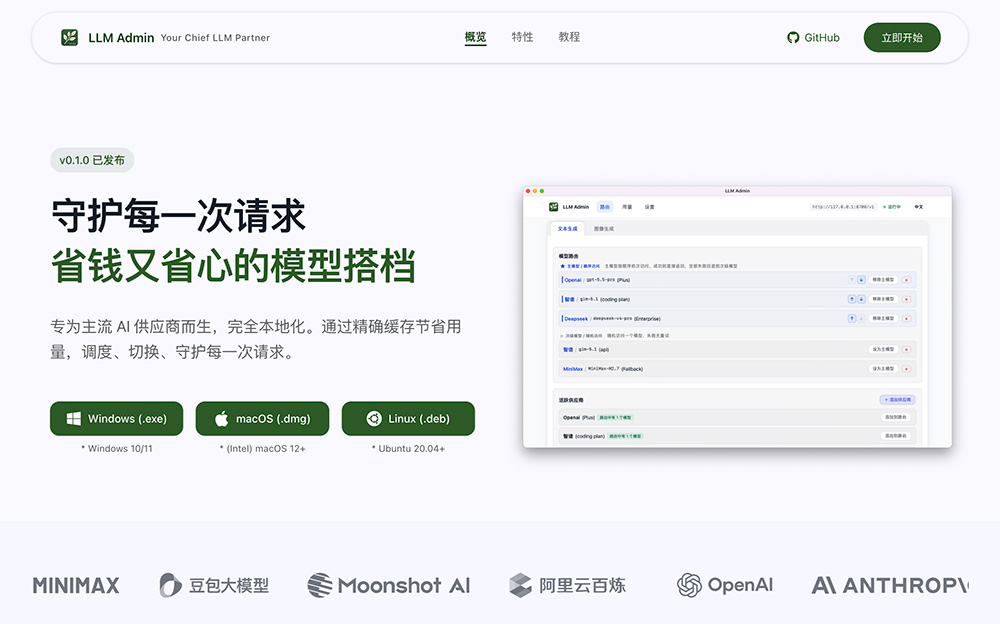Click the OpenAI logo
The height and width of the screenshot is (624, 1000).
pos(724,585)
